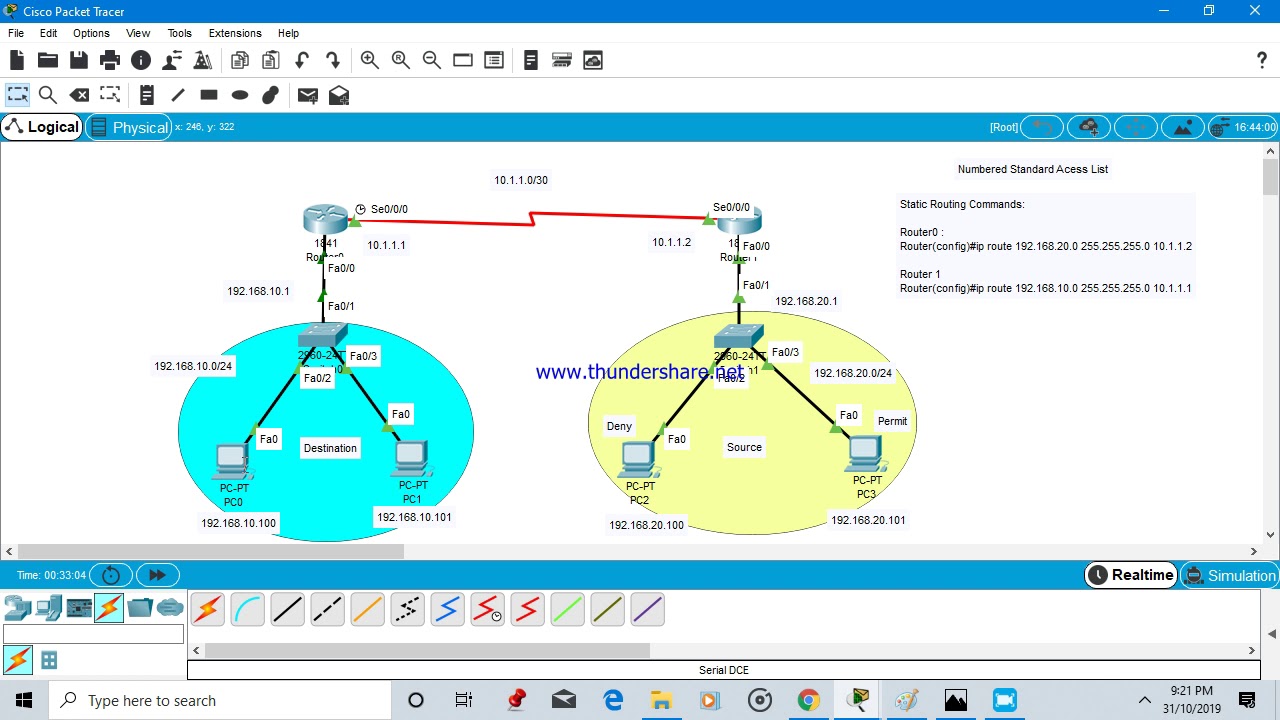Select the Draw Line tool
1280x720 pixels.
point(178,95)
